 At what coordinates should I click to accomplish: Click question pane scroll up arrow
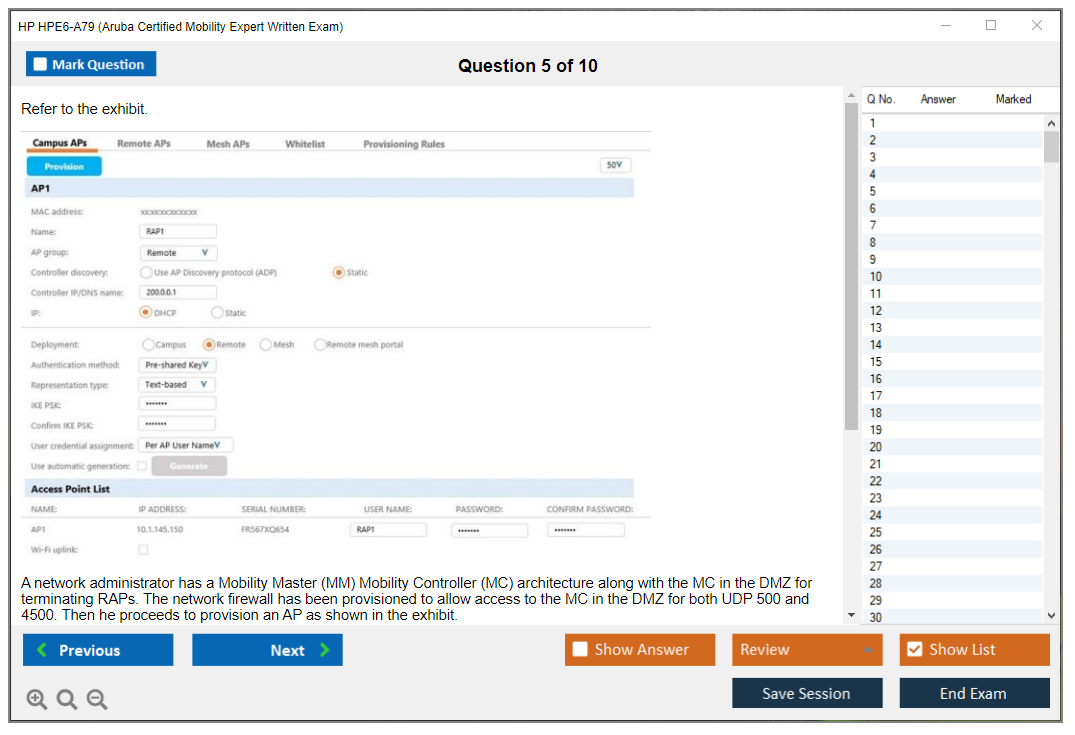point(851,96)
